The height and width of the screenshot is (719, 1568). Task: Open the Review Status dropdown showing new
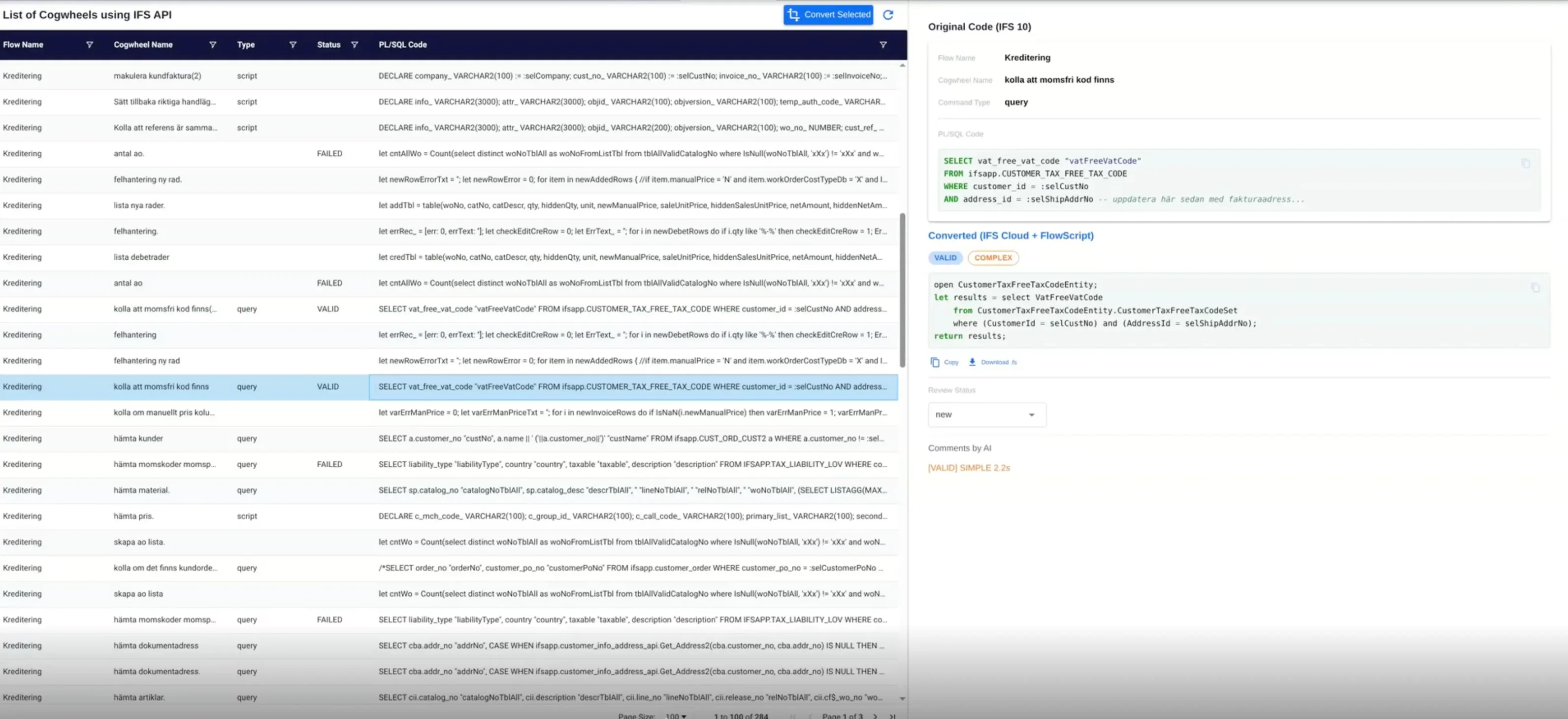click(x=987, y=414)
